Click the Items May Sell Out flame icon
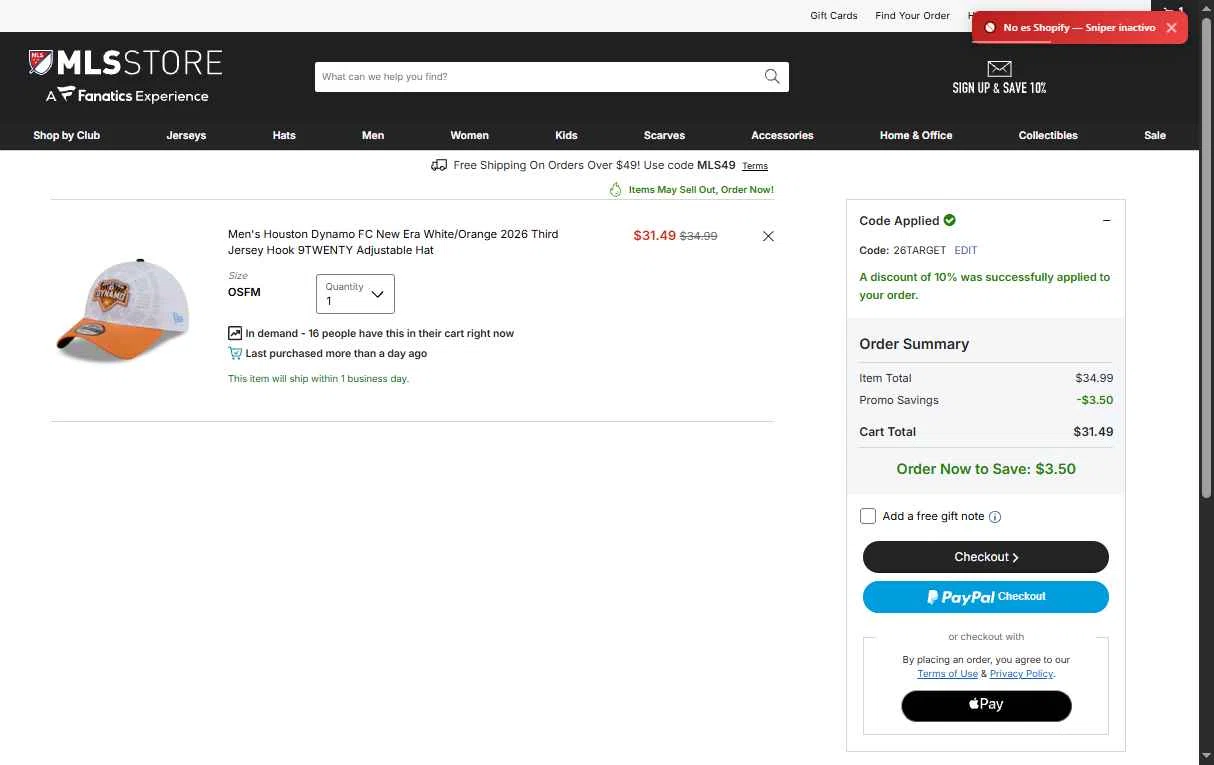Image resolution: width=1214 pixels, height=765 pixels. 616,189
